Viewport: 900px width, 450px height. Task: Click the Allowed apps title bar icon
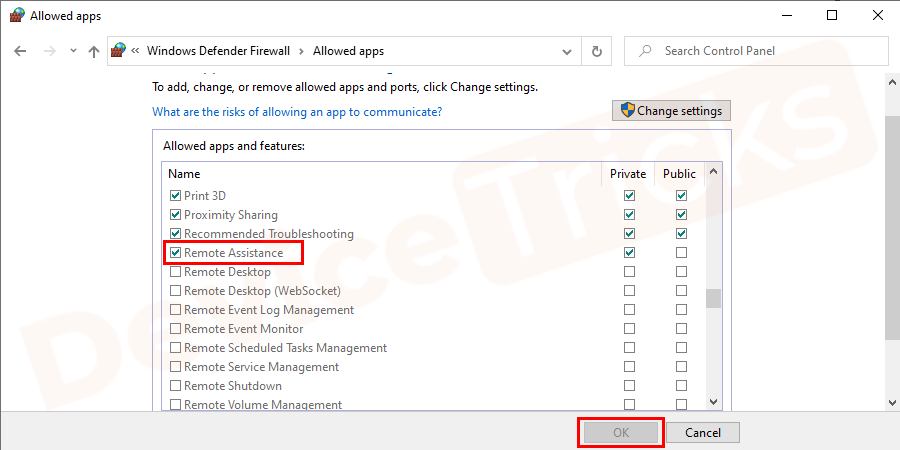(x=17, y=15)
